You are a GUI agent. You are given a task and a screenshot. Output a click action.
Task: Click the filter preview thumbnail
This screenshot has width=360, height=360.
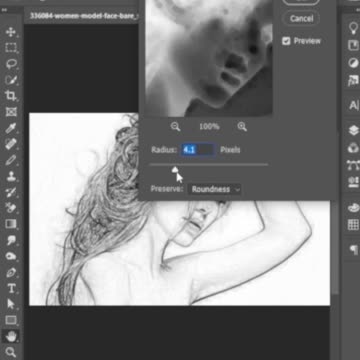pos(209,58)
